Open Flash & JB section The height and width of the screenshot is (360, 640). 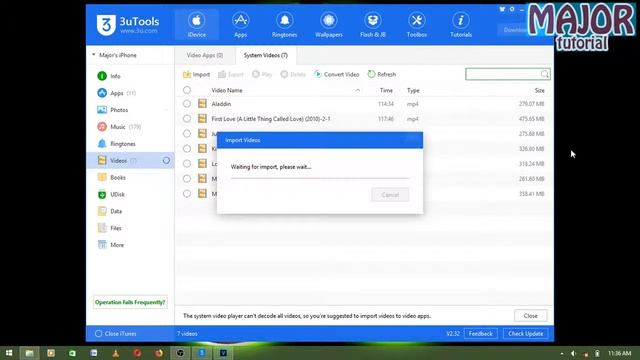373,25
